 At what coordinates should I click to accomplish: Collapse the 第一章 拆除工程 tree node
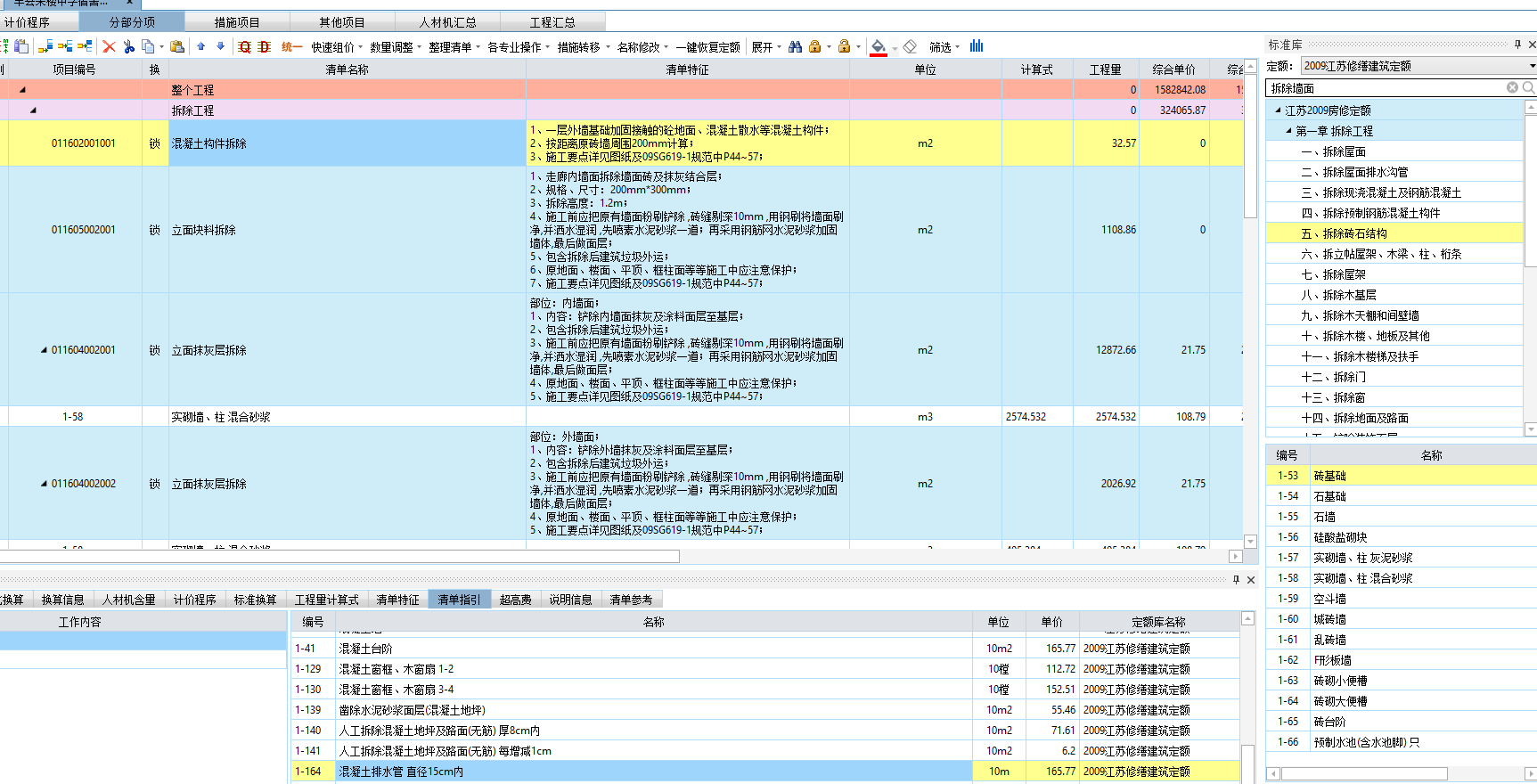(x=1288, y=131)
